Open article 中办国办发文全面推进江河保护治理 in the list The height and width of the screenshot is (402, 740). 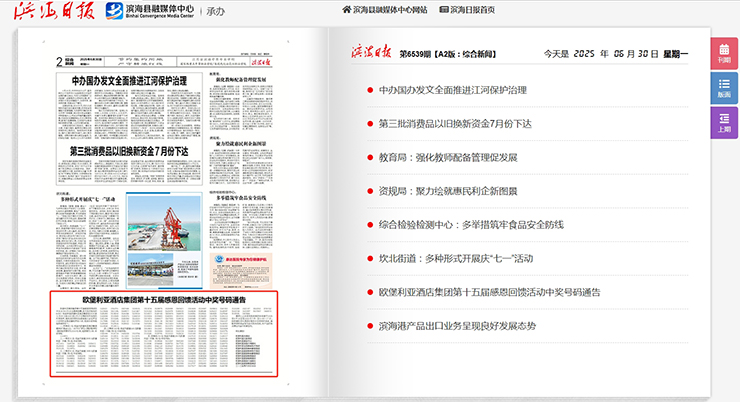(452, 90)
